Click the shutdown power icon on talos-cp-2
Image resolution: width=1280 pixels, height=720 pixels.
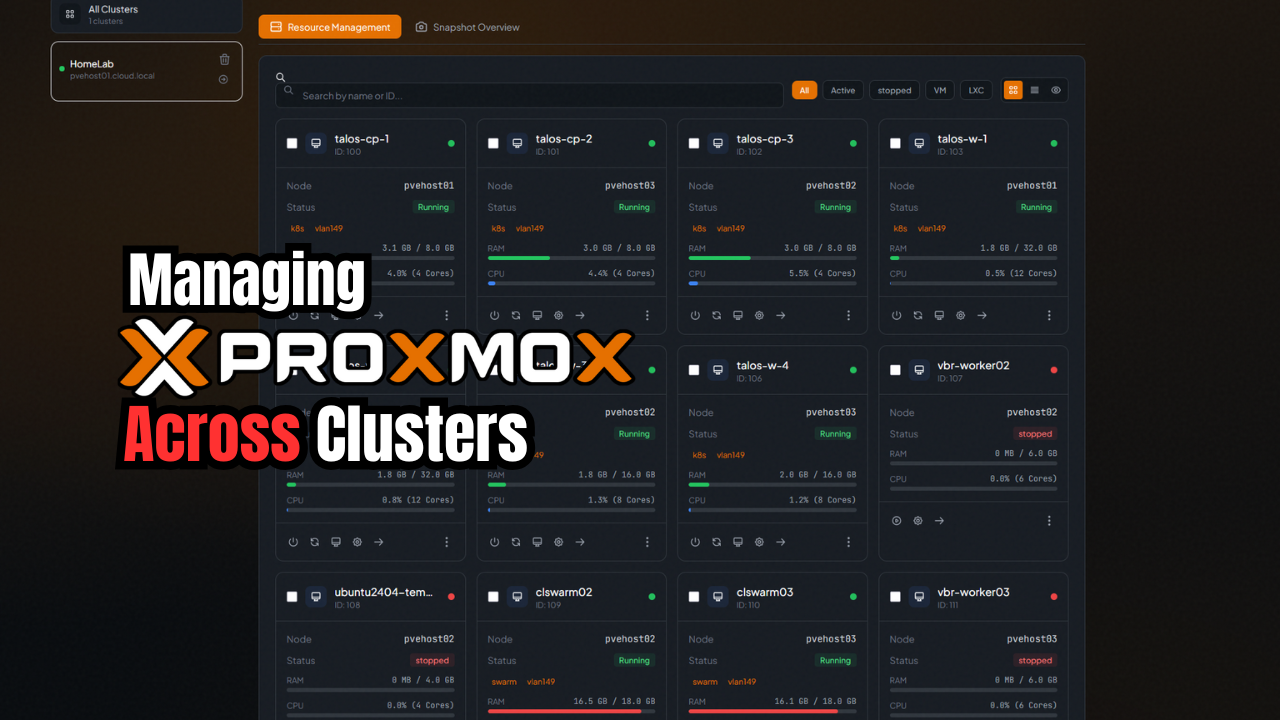coord(493,315)
